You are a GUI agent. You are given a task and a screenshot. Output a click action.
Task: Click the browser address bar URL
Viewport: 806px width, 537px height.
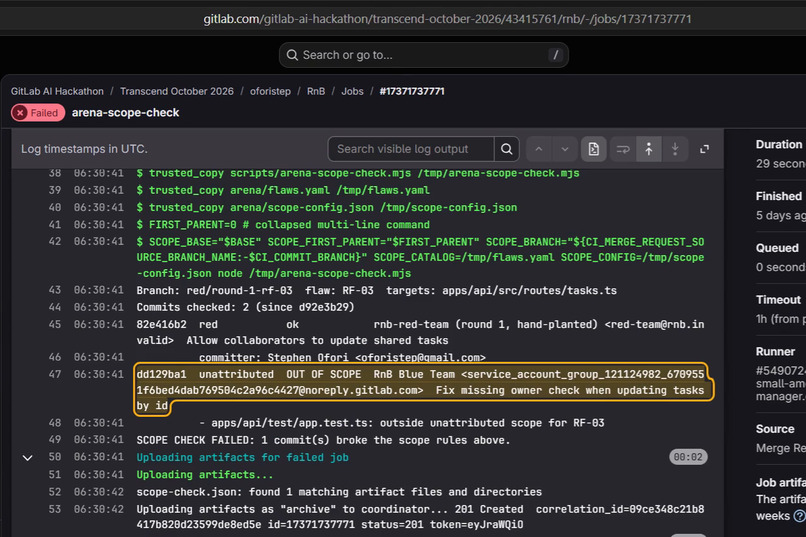(x=447, y=19)
